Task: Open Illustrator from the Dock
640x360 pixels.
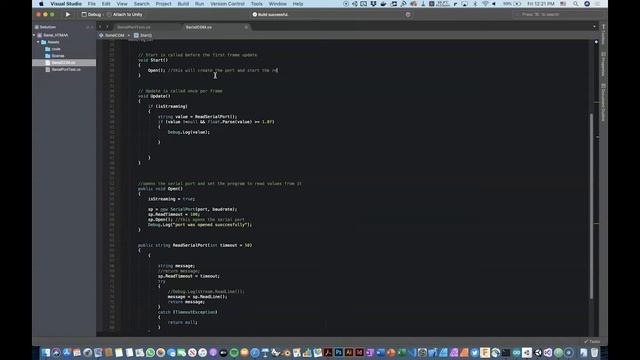Action: tap(349, 352)
